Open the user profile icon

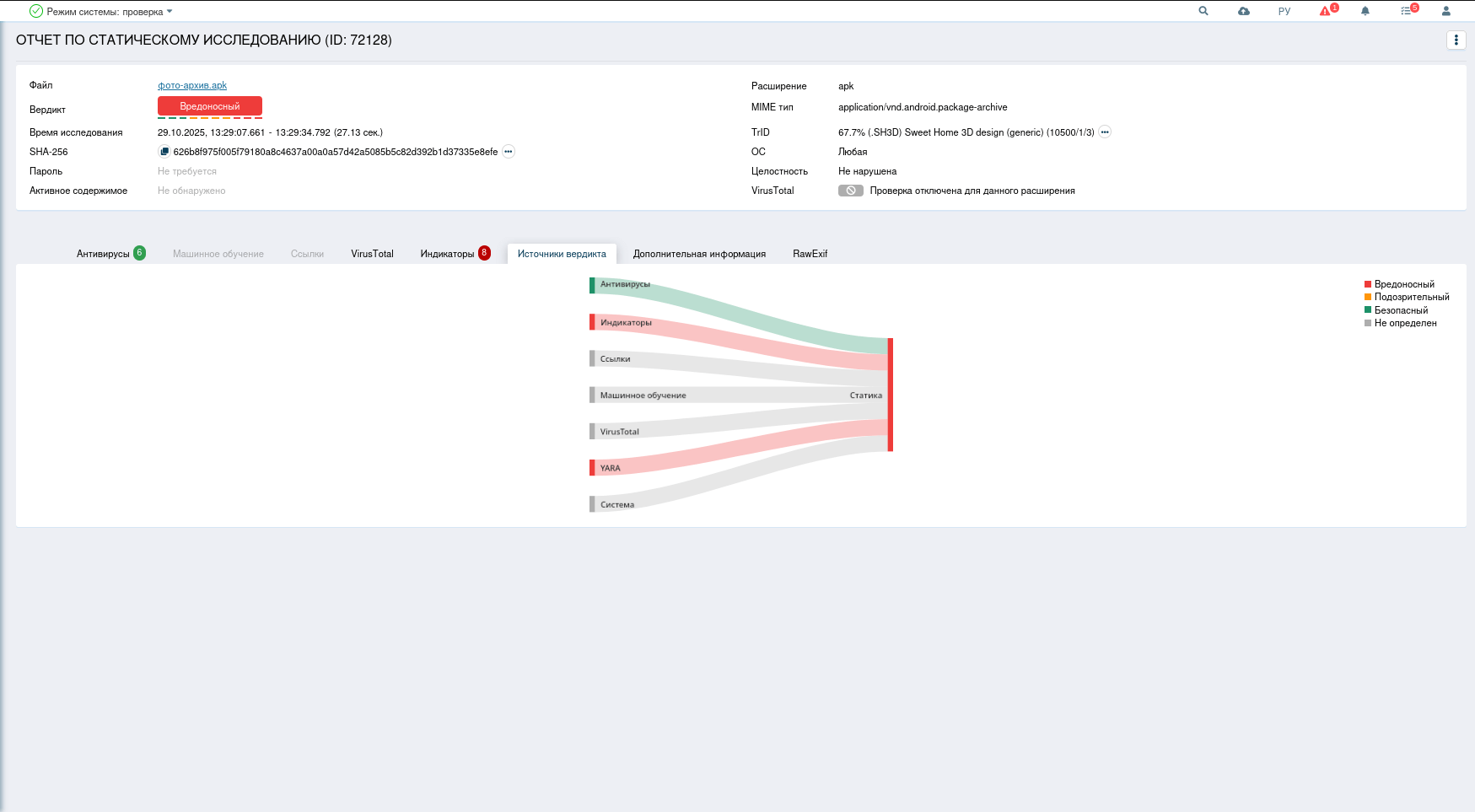[1446, 11]
